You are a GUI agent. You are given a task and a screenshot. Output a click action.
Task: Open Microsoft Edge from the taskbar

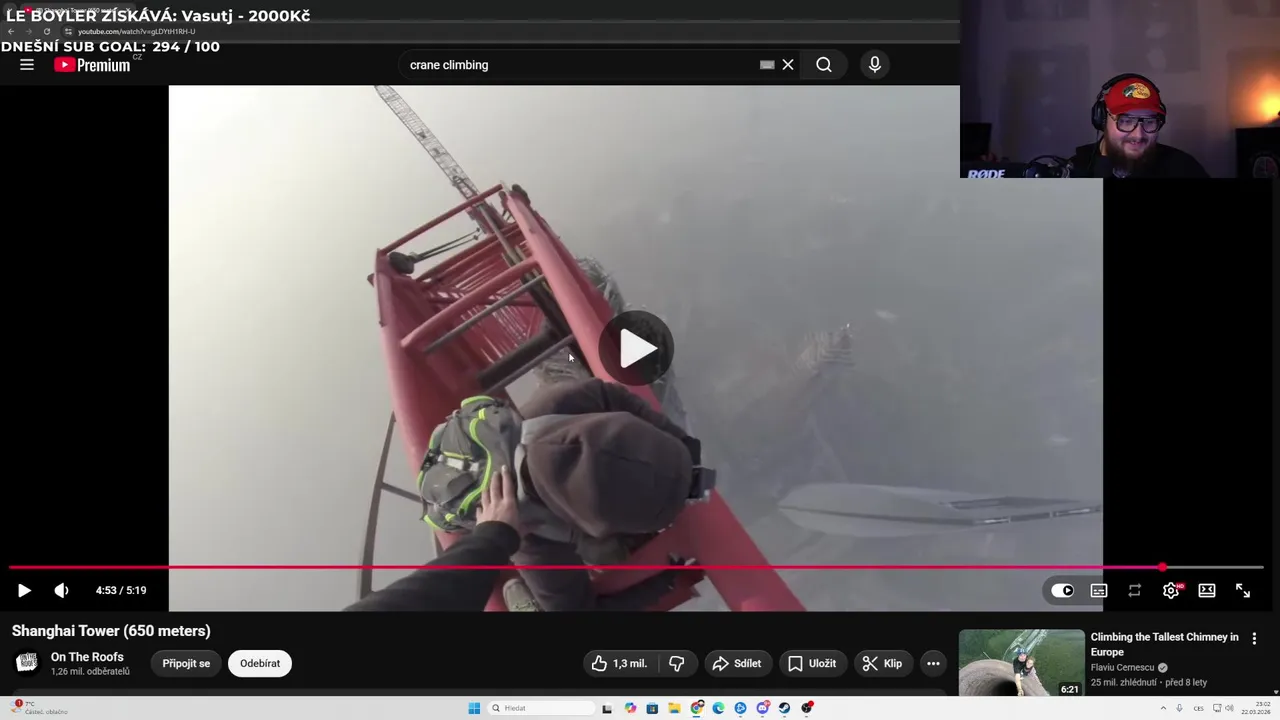coord(718,708)
